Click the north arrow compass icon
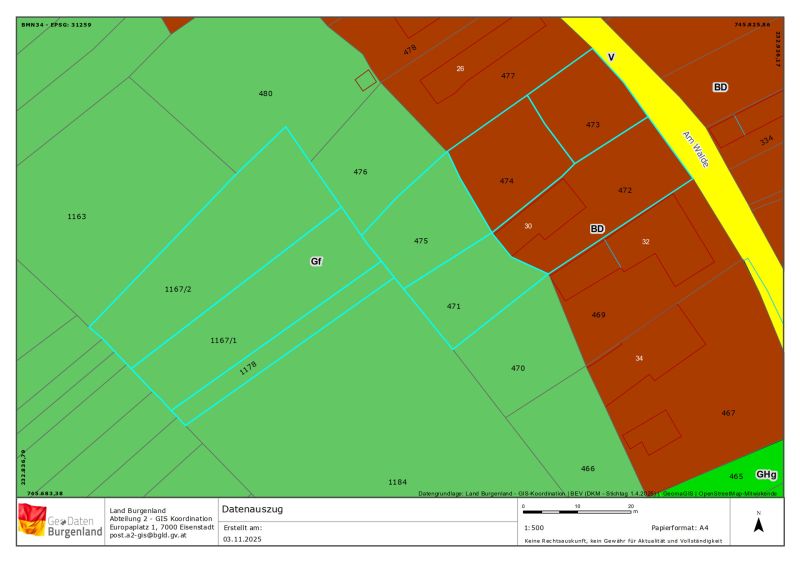 click(x=758, y=524)
